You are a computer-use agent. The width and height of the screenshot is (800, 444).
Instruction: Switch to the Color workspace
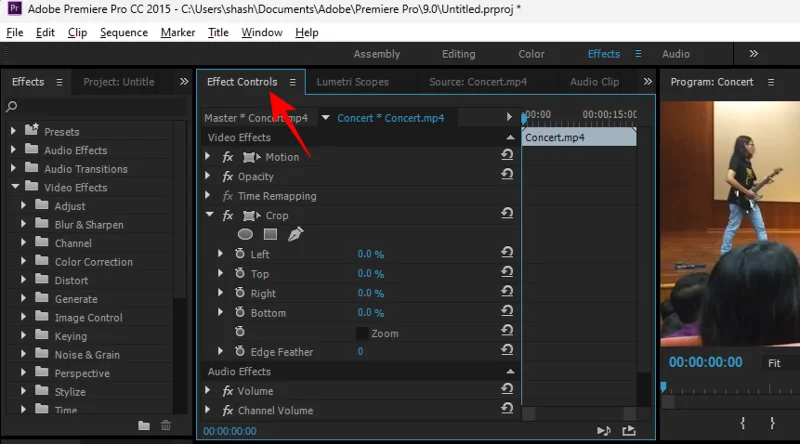point(531,54)
